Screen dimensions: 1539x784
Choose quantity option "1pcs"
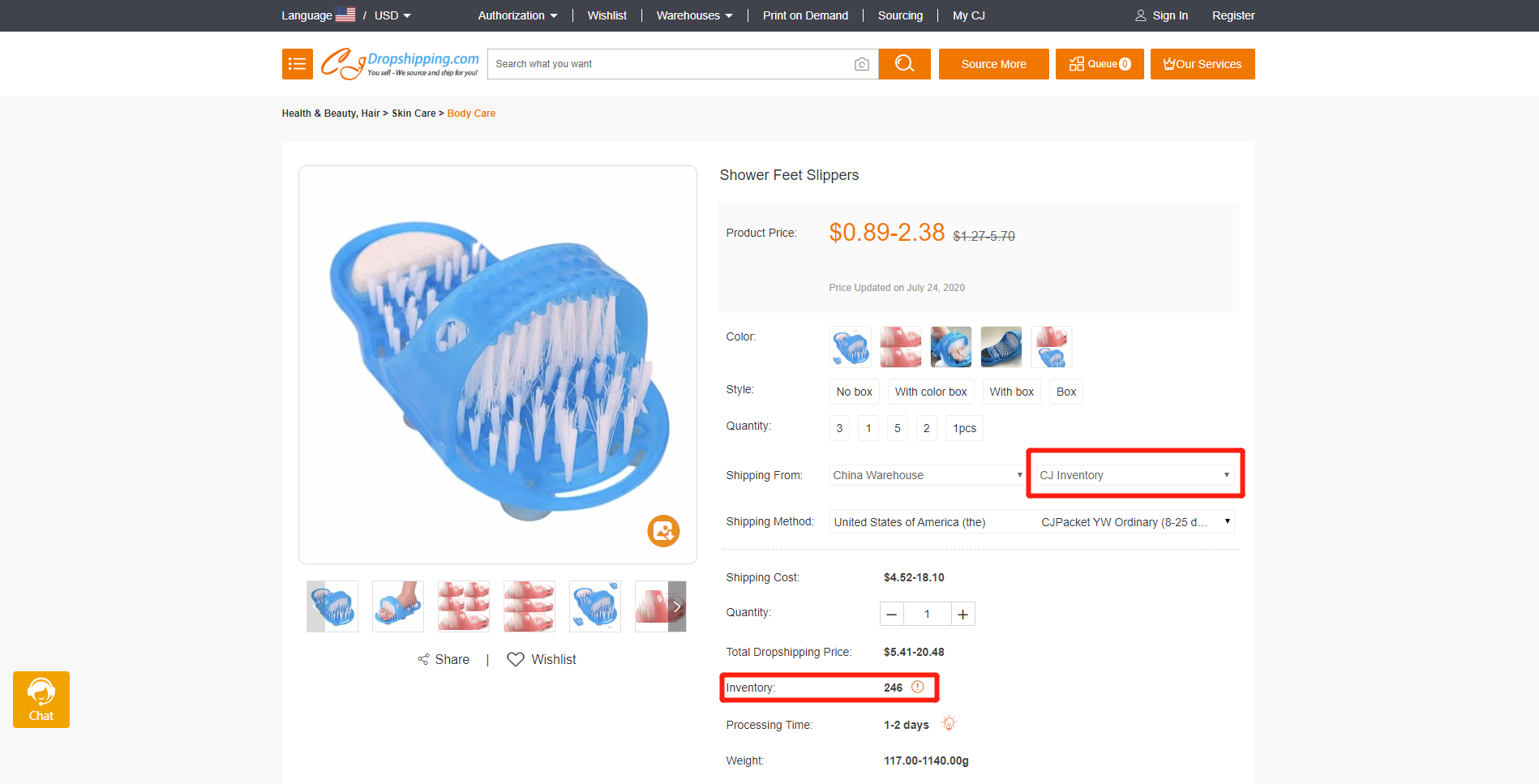[x=964, y=428]
